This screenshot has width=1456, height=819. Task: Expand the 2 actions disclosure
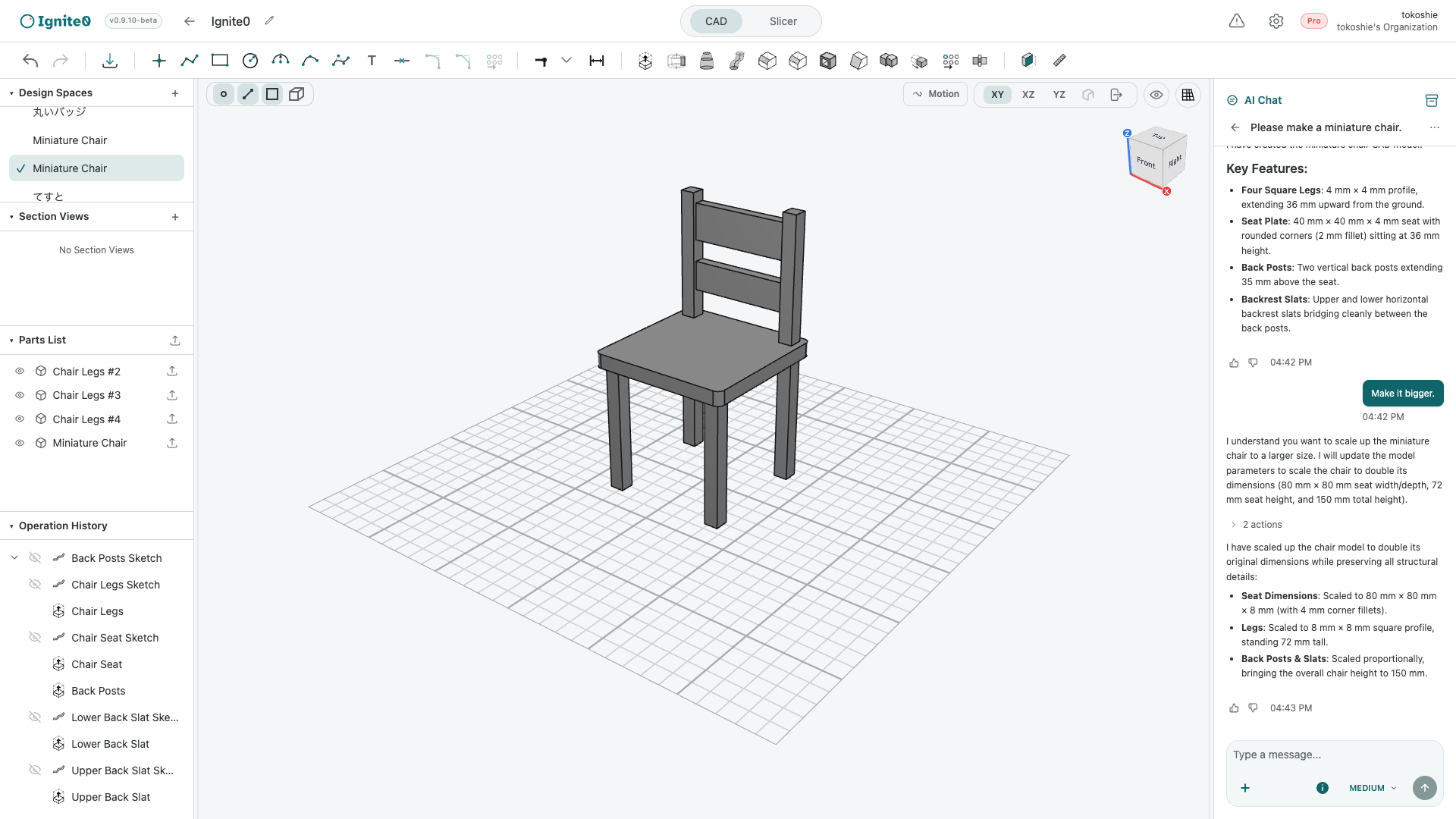[x=1255, y=525]
